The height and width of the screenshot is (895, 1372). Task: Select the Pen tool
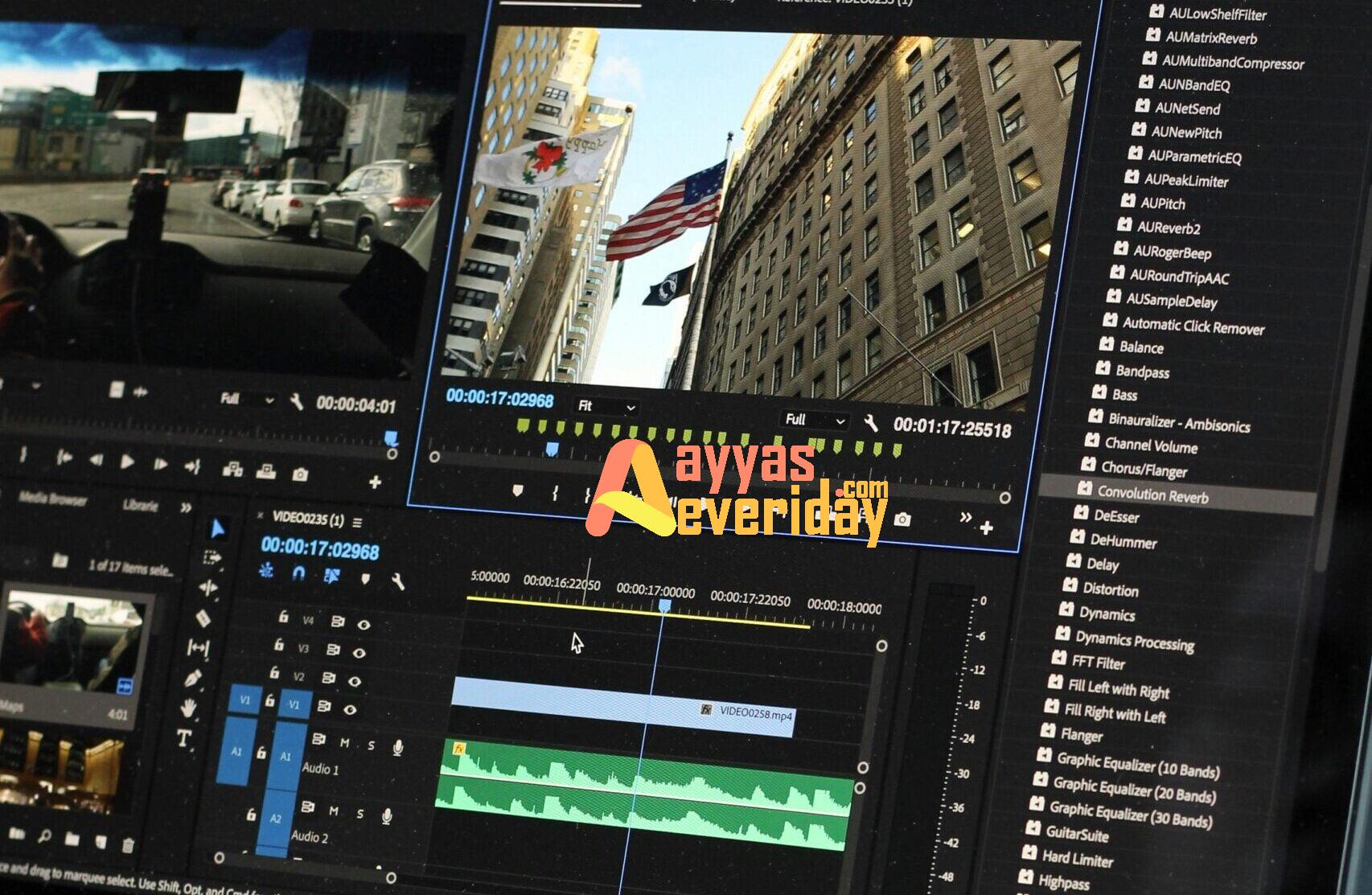pos(193,678)
